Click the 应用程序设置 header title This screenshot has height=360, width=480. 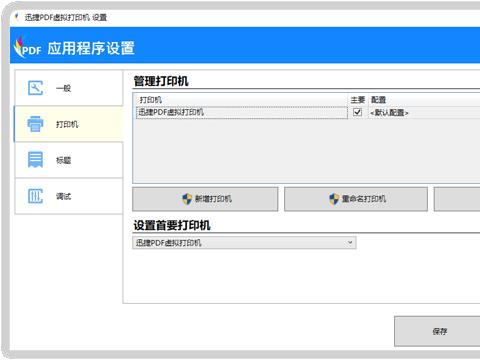click(91, 48)
